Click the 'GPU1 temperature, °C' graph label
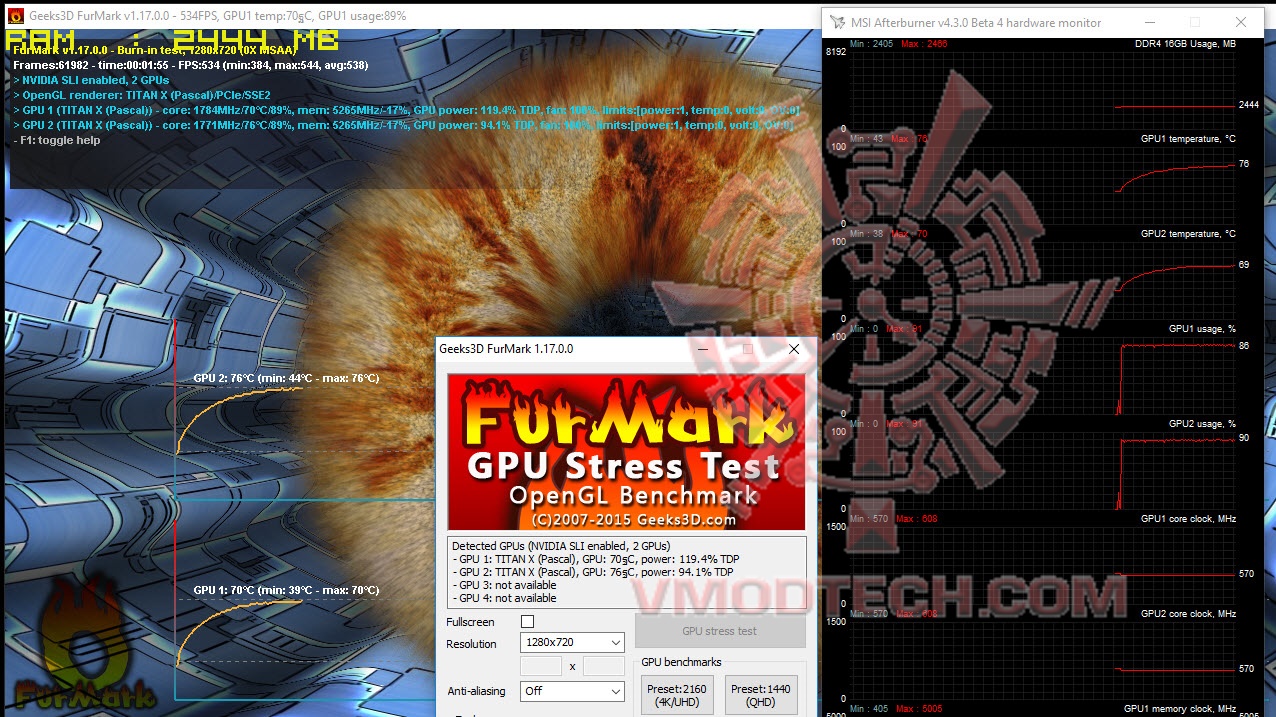The width and height of the screenshot is (1276, 717). tap(1188, 139)
